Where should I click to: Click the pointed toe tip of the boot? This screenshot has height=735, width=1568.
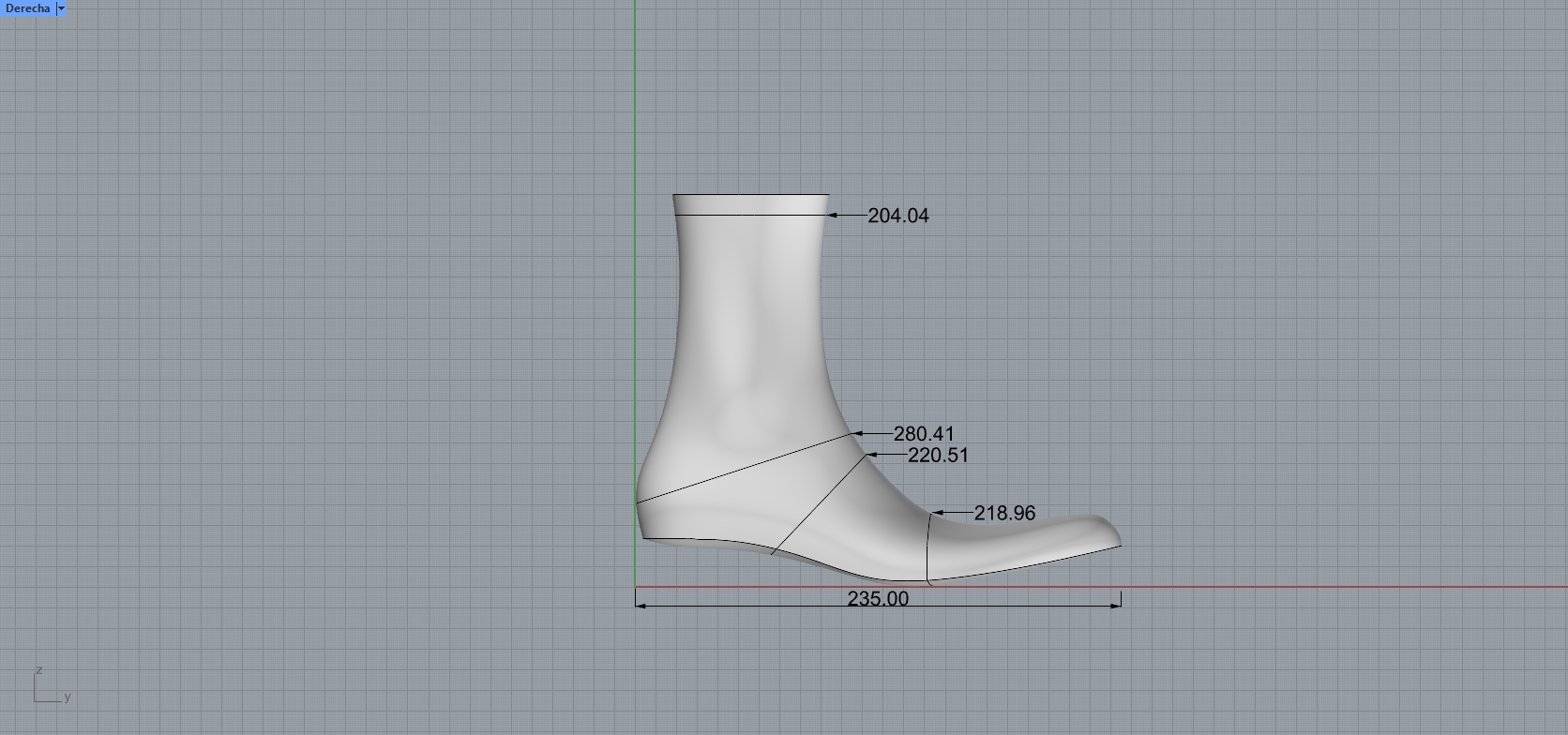(1118, 541)
